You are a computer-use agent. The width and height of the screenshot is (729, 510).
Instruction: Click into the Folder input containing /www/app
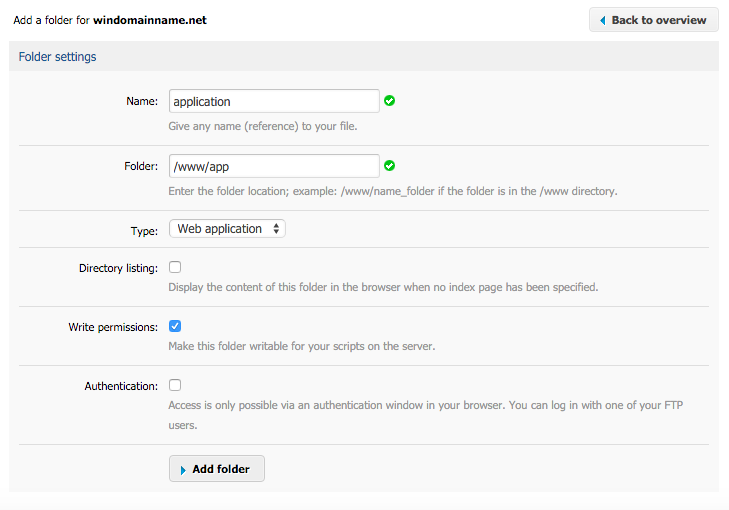pos(274,166)
